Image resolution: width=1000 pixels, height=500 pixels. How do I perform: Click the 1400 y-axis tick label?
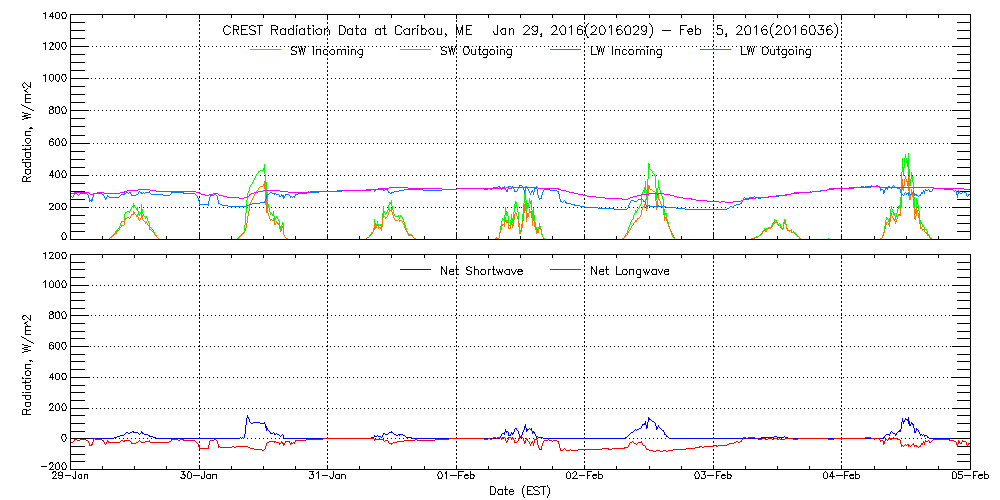click(x=52, y=18)
